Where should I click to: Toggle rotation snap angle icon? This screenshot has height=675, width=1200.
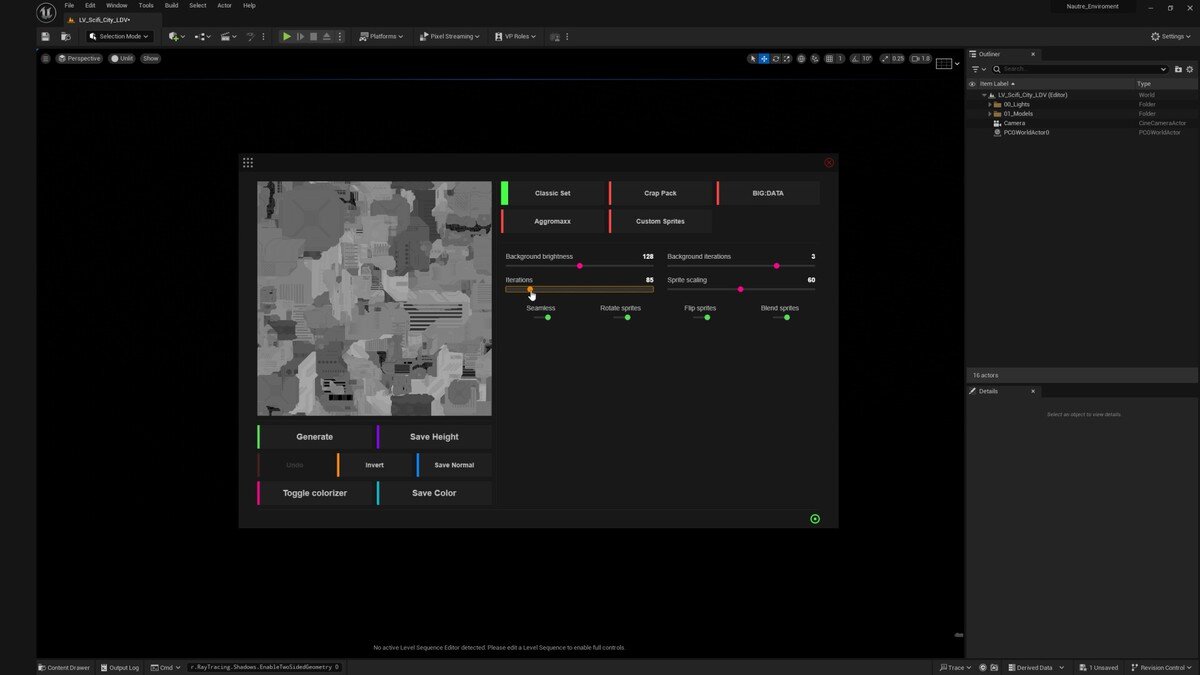(856, 59)
